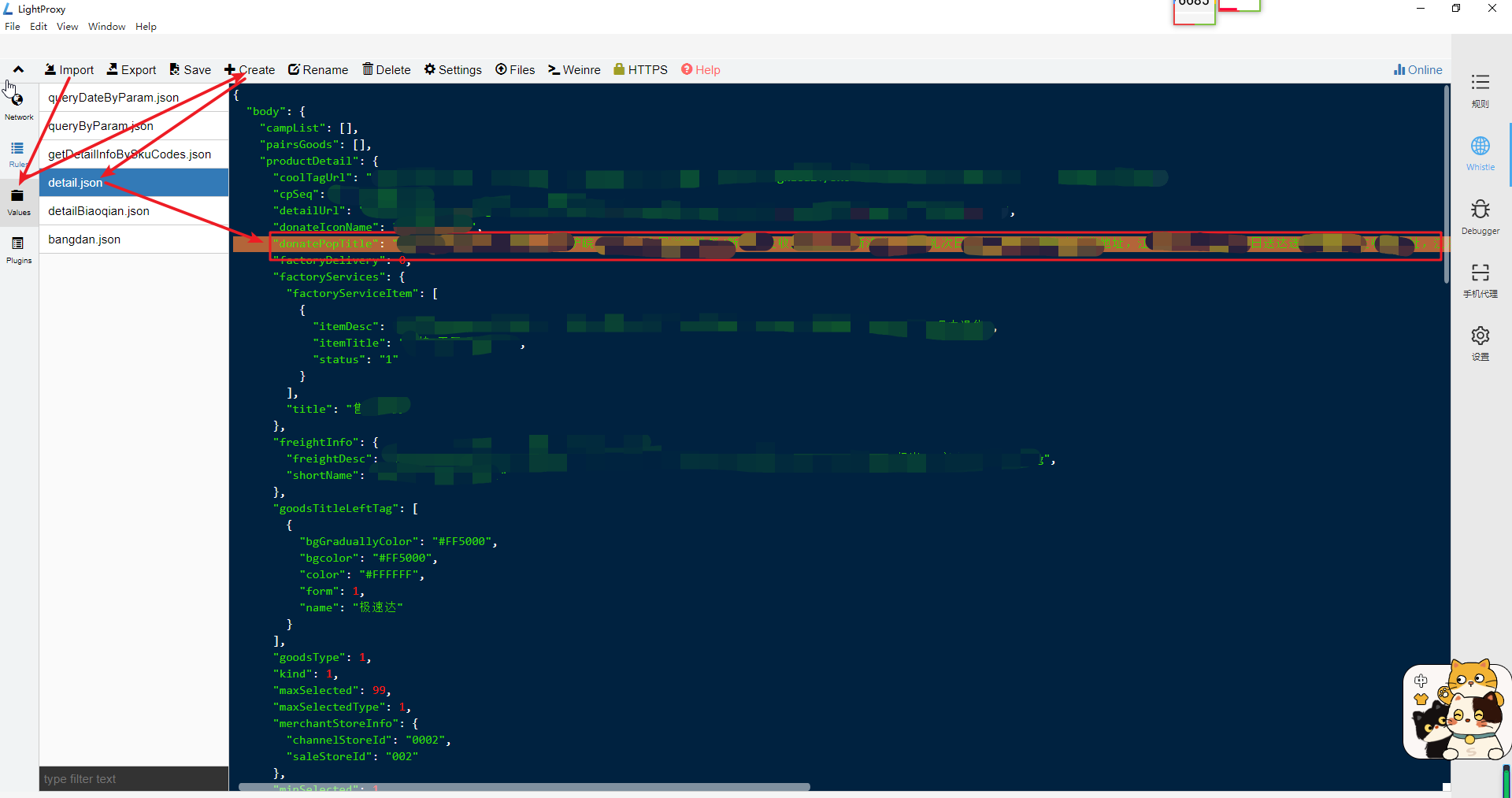Click the "merchantStoreInfo" key line
Image resolution: width=1512 pixels, height=798 pixels.
[x=335, y=723]
